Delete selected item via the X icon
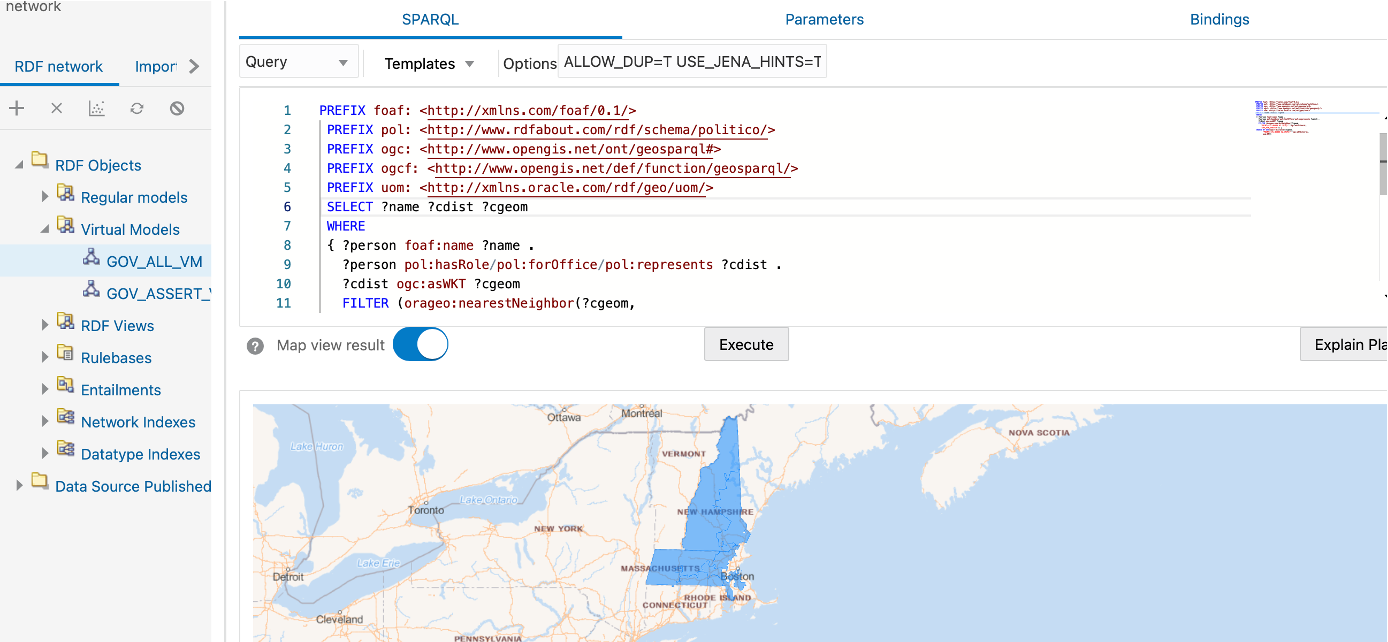The width and height of the screenshot is (1388, 642). tap(56, 108)
